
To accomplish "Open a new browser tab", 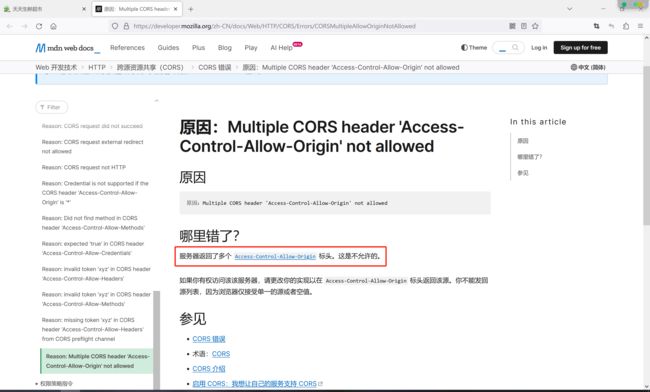I will pos(191,9).
